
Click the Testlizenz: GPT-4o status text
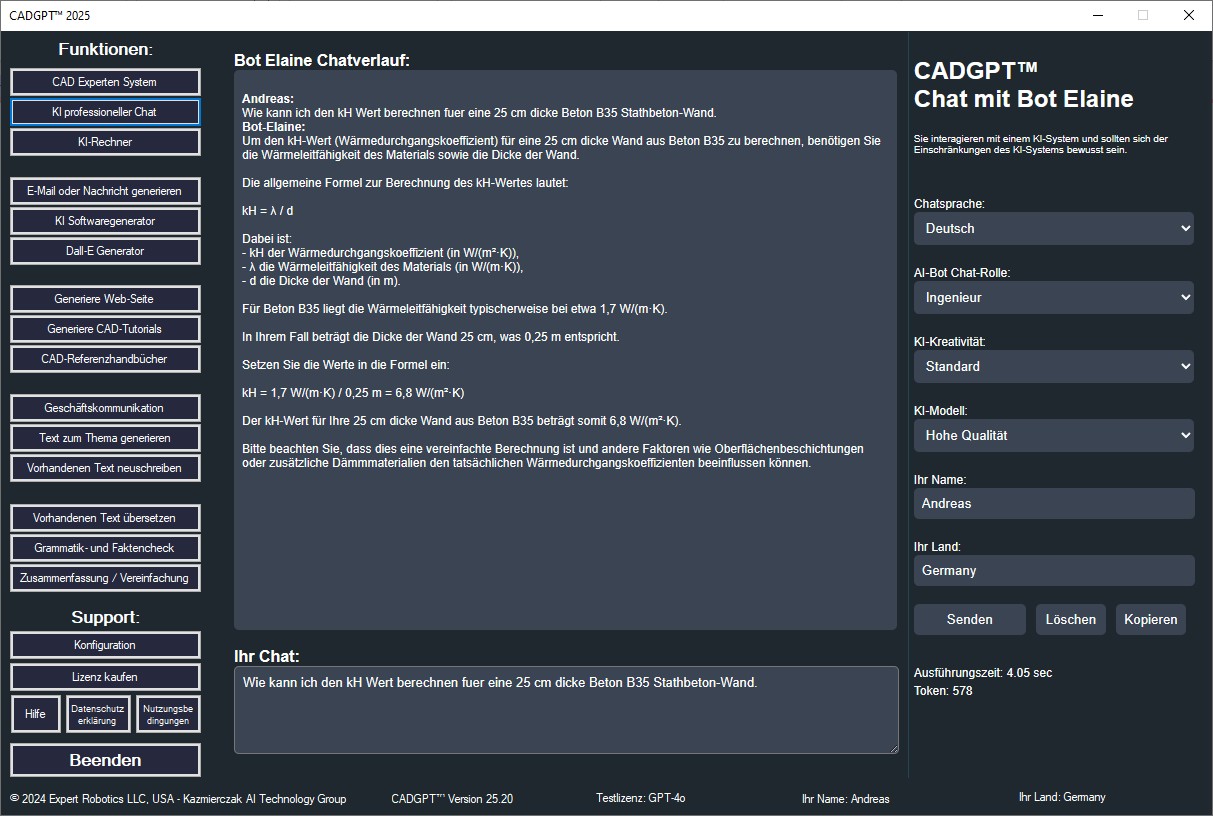pyautogui.click(x=640, y=798)
